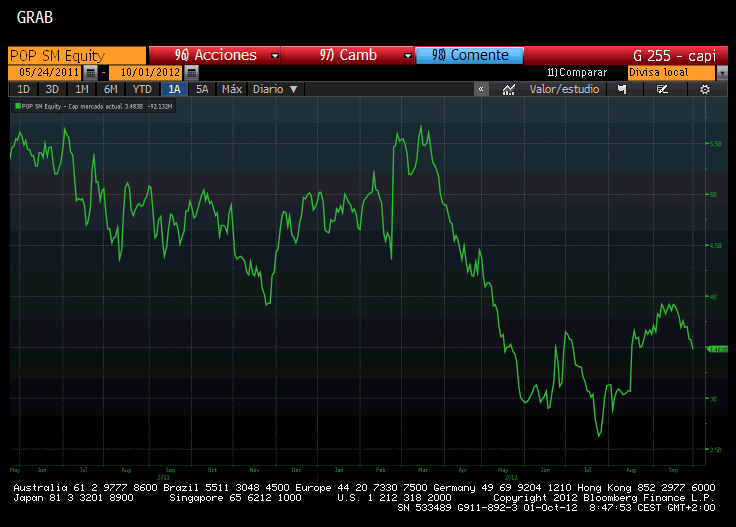Click the current value marker 3.483B on axis

(717, 349)
